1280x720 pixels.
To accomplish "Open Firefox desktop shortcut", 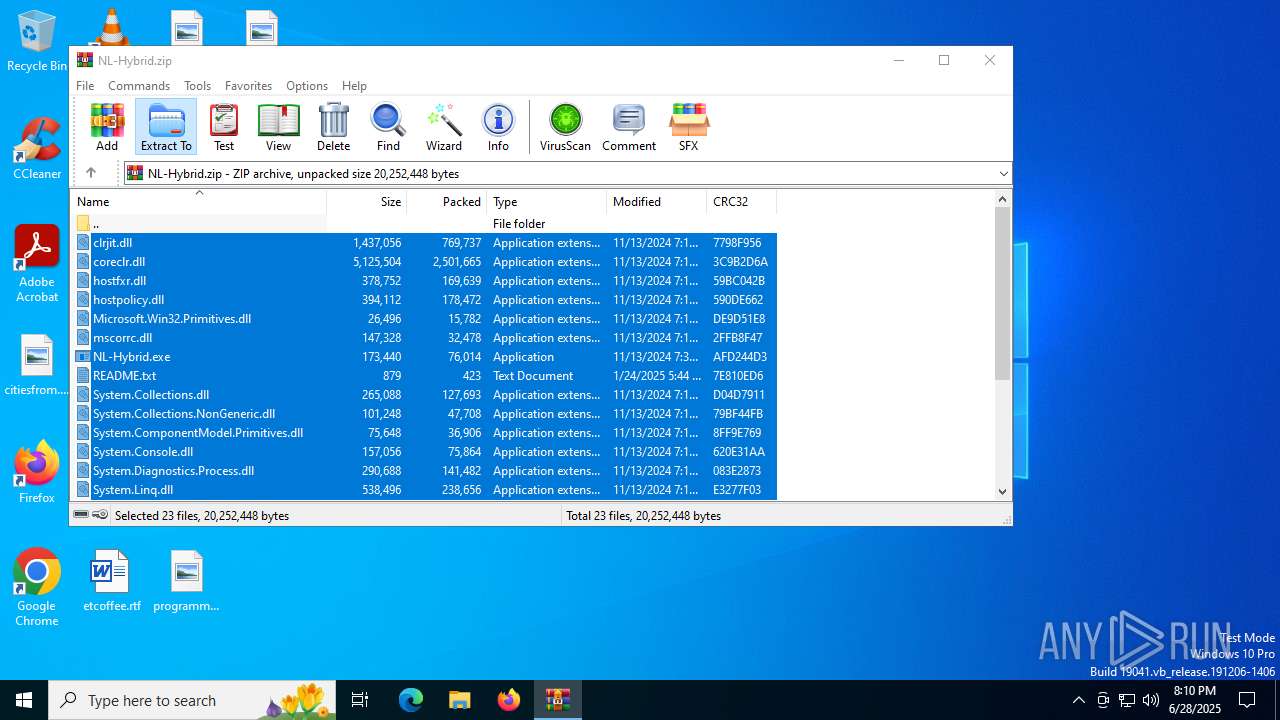I will point(37,472).
